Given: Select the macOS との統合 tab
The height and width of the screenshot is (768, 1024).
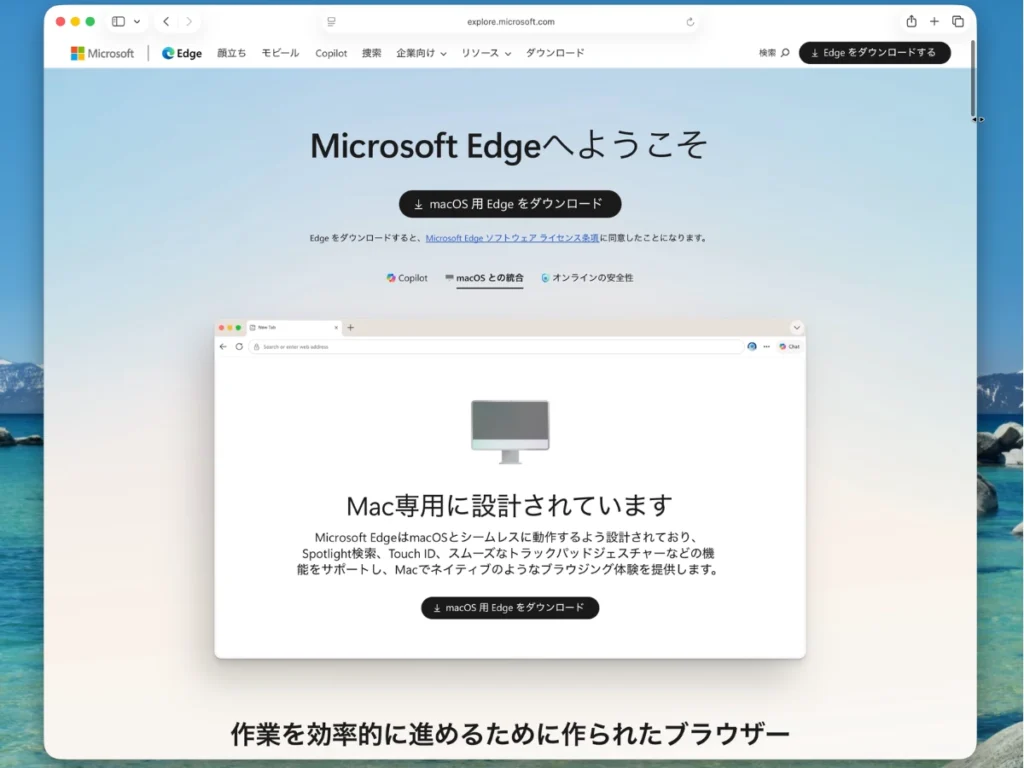Looking at the screenshot, I should [484, 278].
